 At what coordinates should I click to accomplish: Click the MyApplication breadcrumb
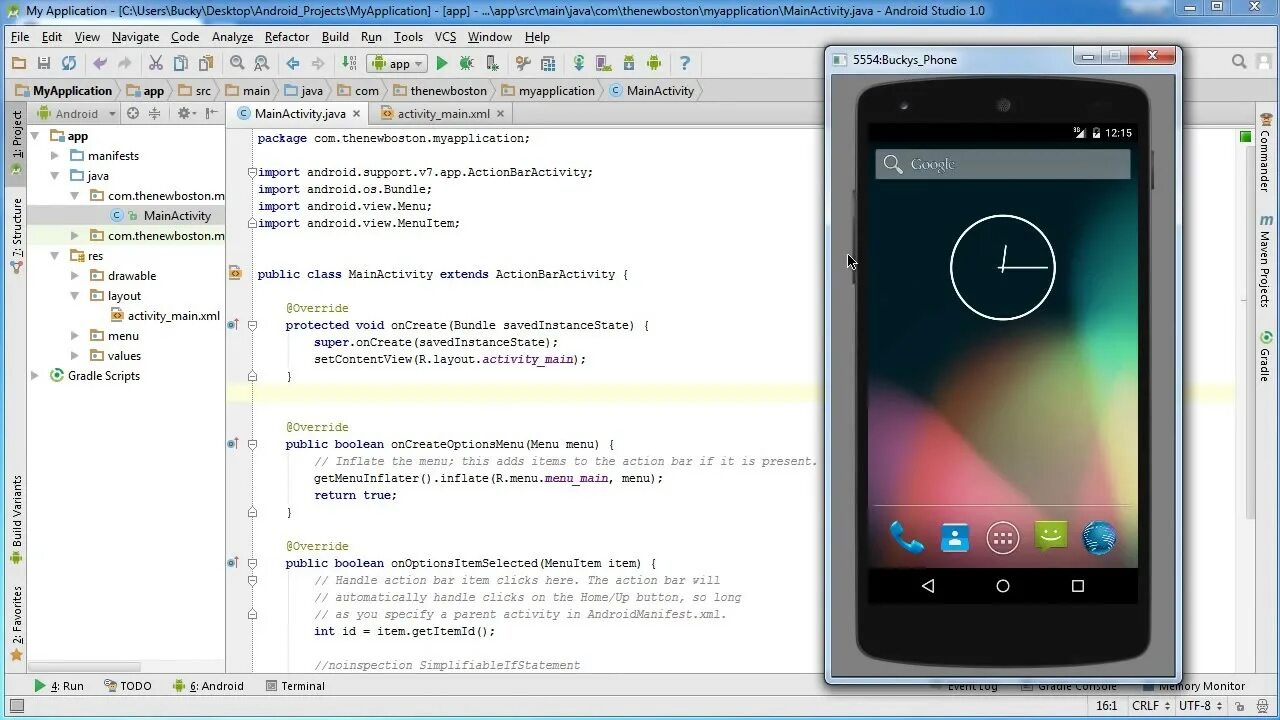click(63, 90)
